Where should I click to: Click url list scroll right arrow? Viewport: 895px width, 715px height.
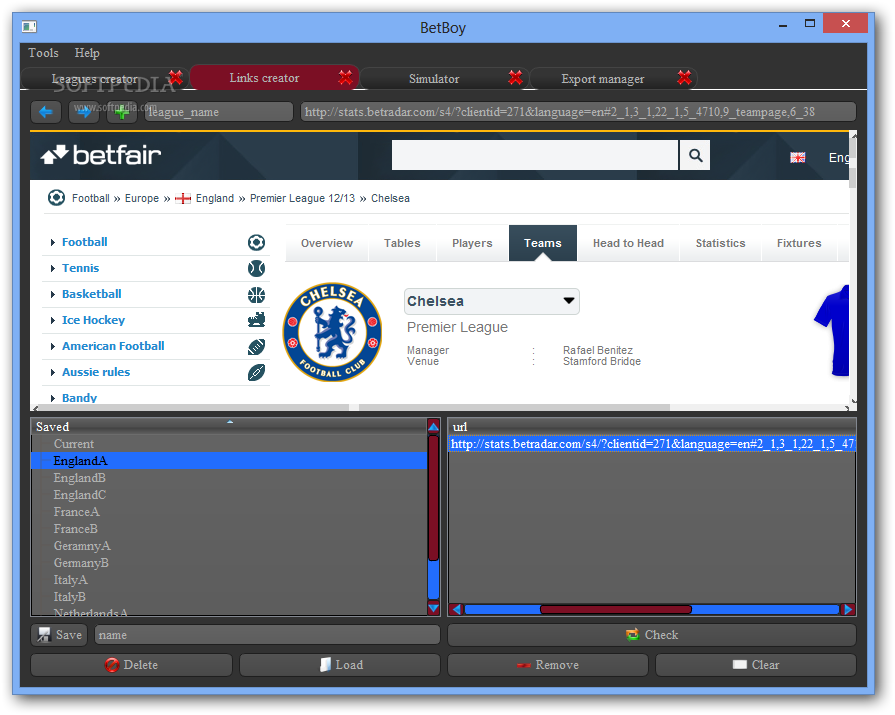point(848,609)
